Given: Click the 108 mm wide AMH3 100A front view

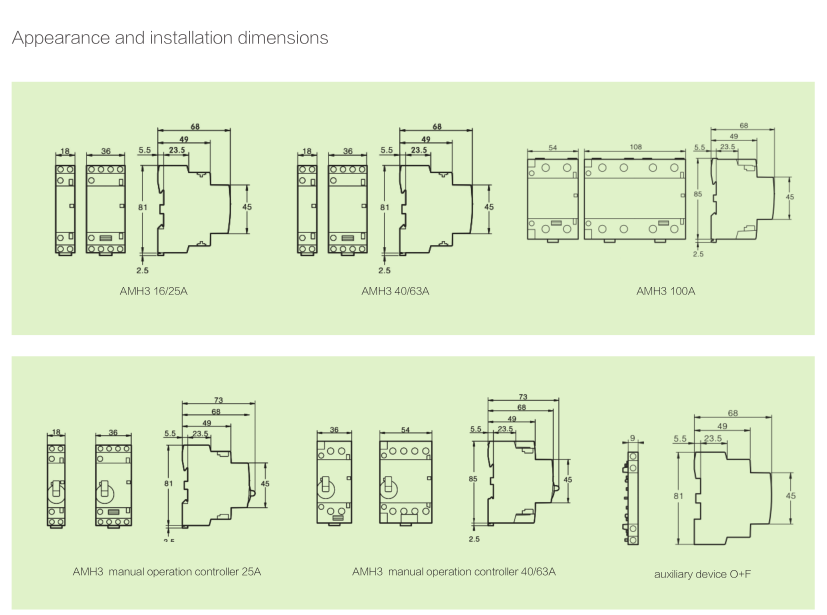Looking at the screenshot, I should [x=634, y=198].
